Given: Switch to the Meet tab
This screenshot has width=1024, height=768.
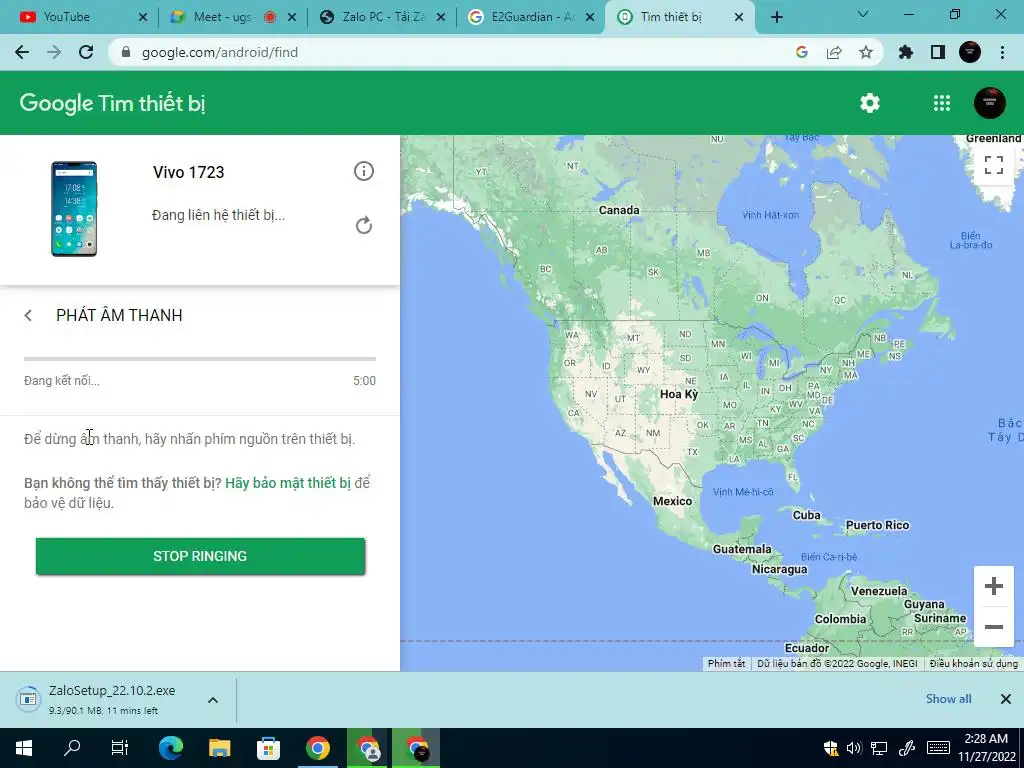Looking at the screenshot, I should [x=232, y=17].
